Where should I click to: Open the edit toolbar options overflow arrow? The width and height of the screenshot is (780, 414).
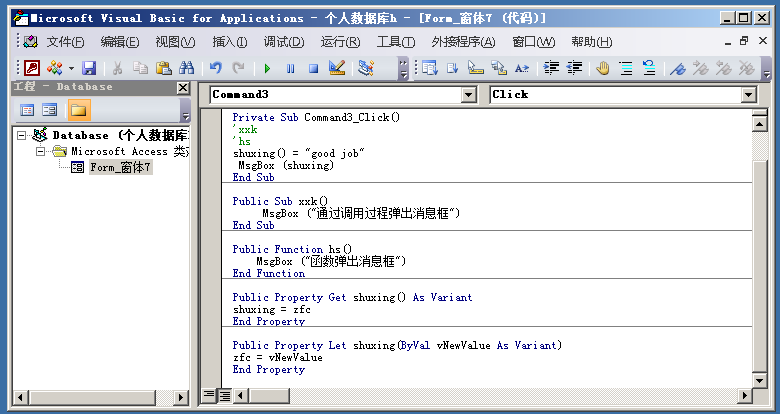[767, 69]
